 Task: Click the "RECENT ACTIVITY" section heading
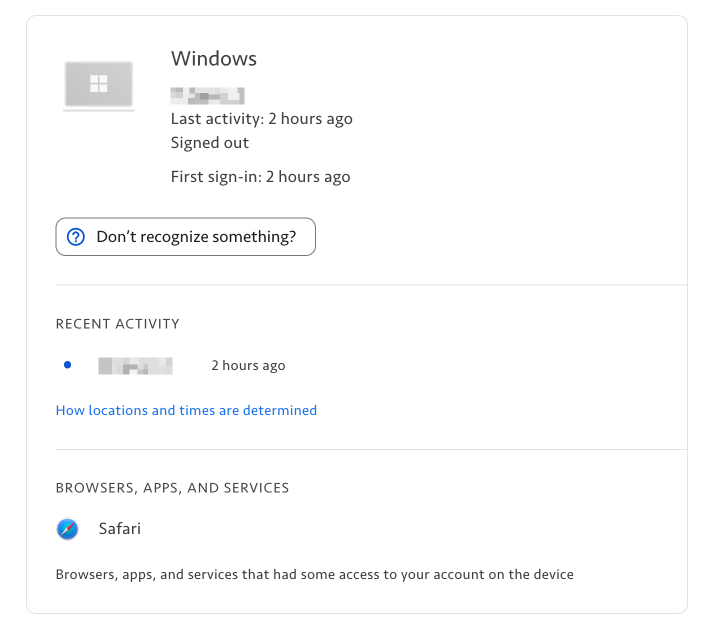(x=117, y=324)
